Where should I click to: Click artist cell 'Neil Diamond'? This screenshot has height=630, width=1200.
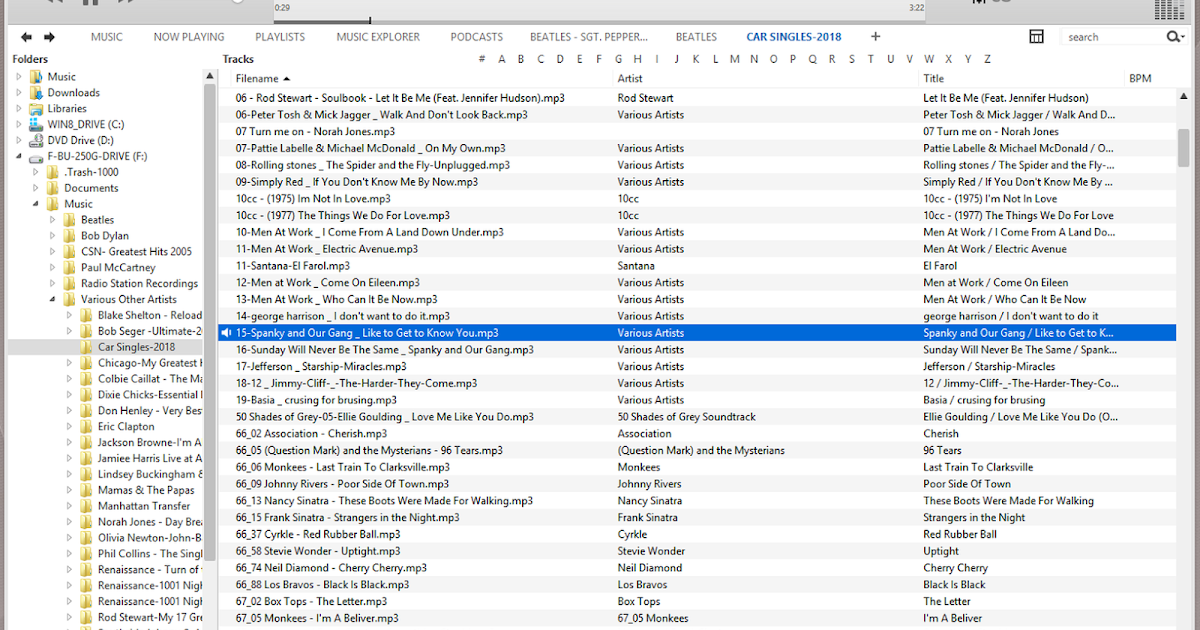[650, 568]
